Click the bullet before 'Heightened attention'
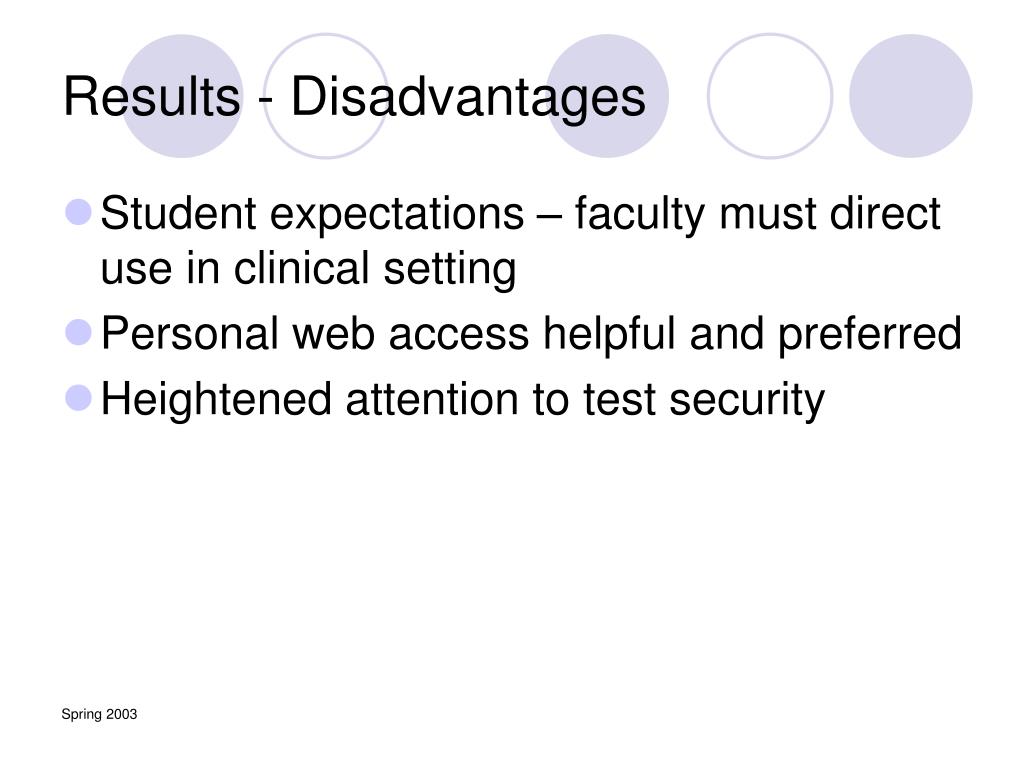Viewport: 1024px width, 768px height. point(79,398)
